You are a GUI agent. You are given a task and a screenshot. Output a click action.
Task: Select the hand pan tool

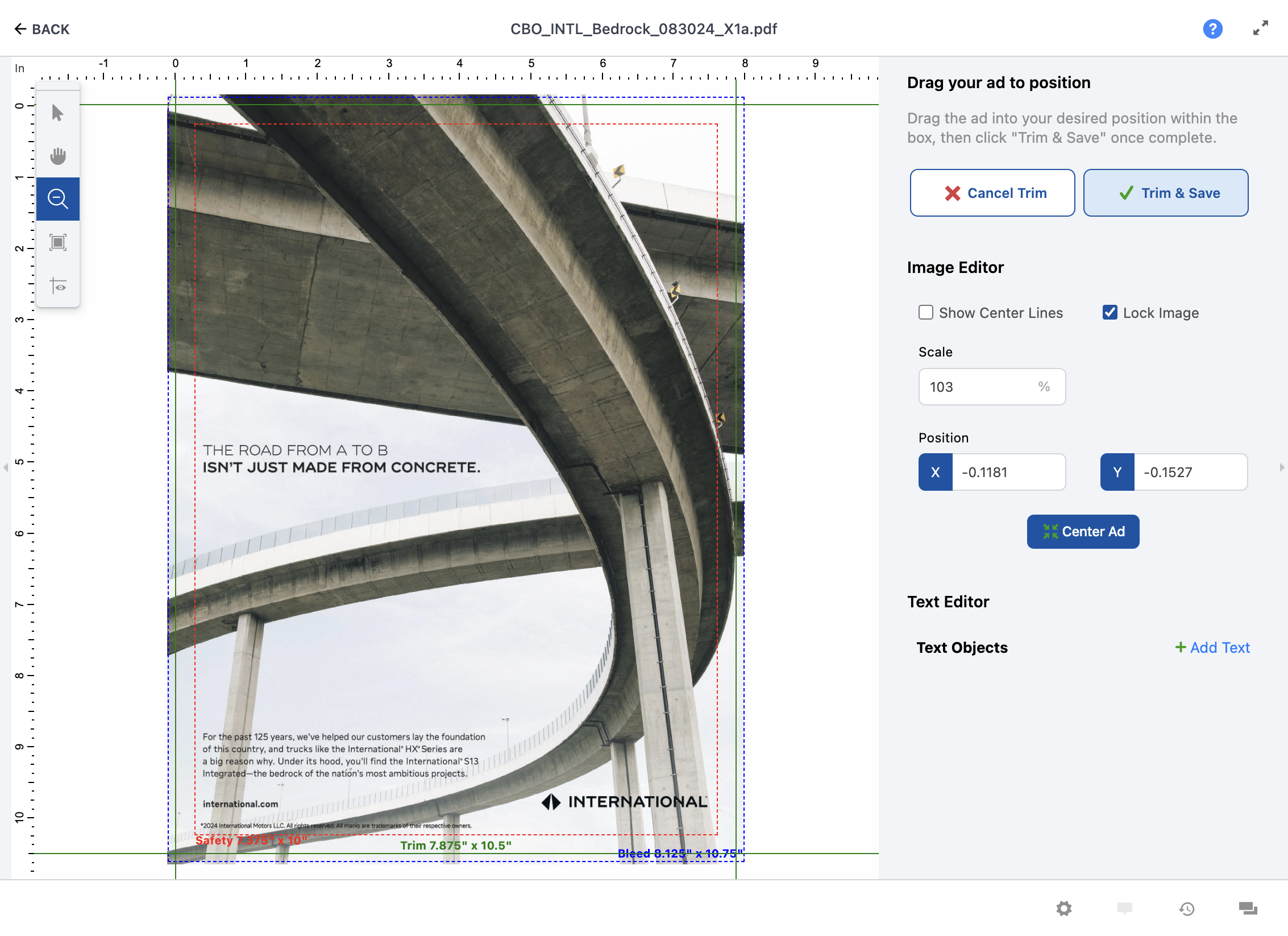click(x=57, y=156)
